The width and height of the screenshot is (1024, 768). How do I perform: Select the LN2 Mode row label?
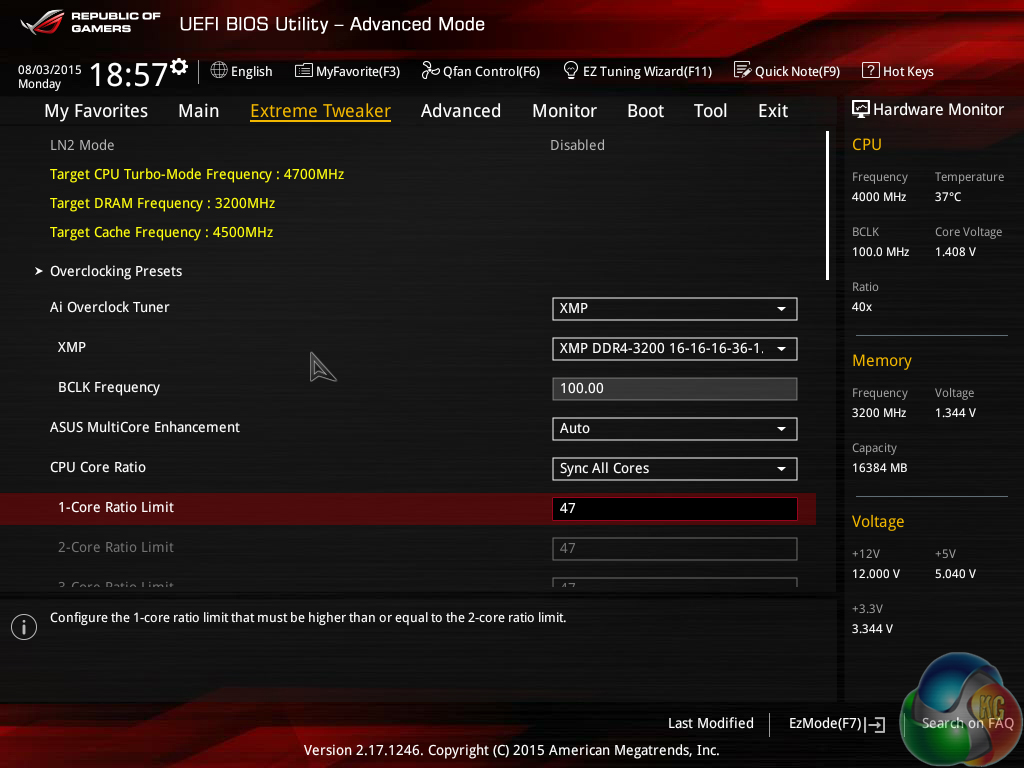[82, 145]
